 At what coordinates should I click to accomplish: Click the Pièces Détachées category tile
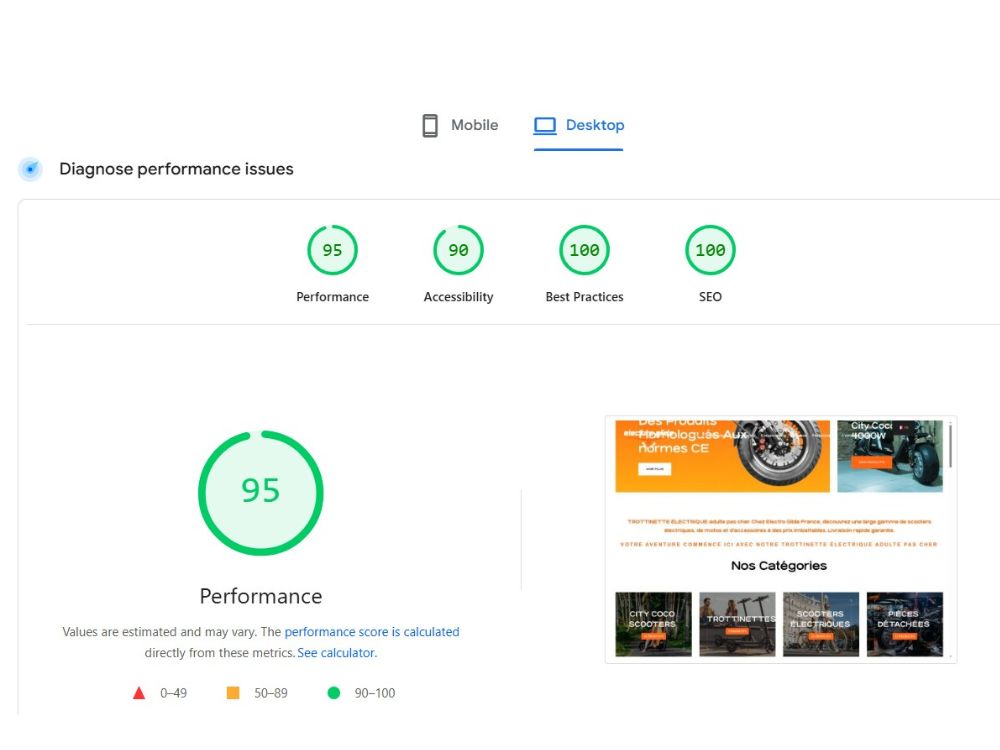click(x=904, y=624)
